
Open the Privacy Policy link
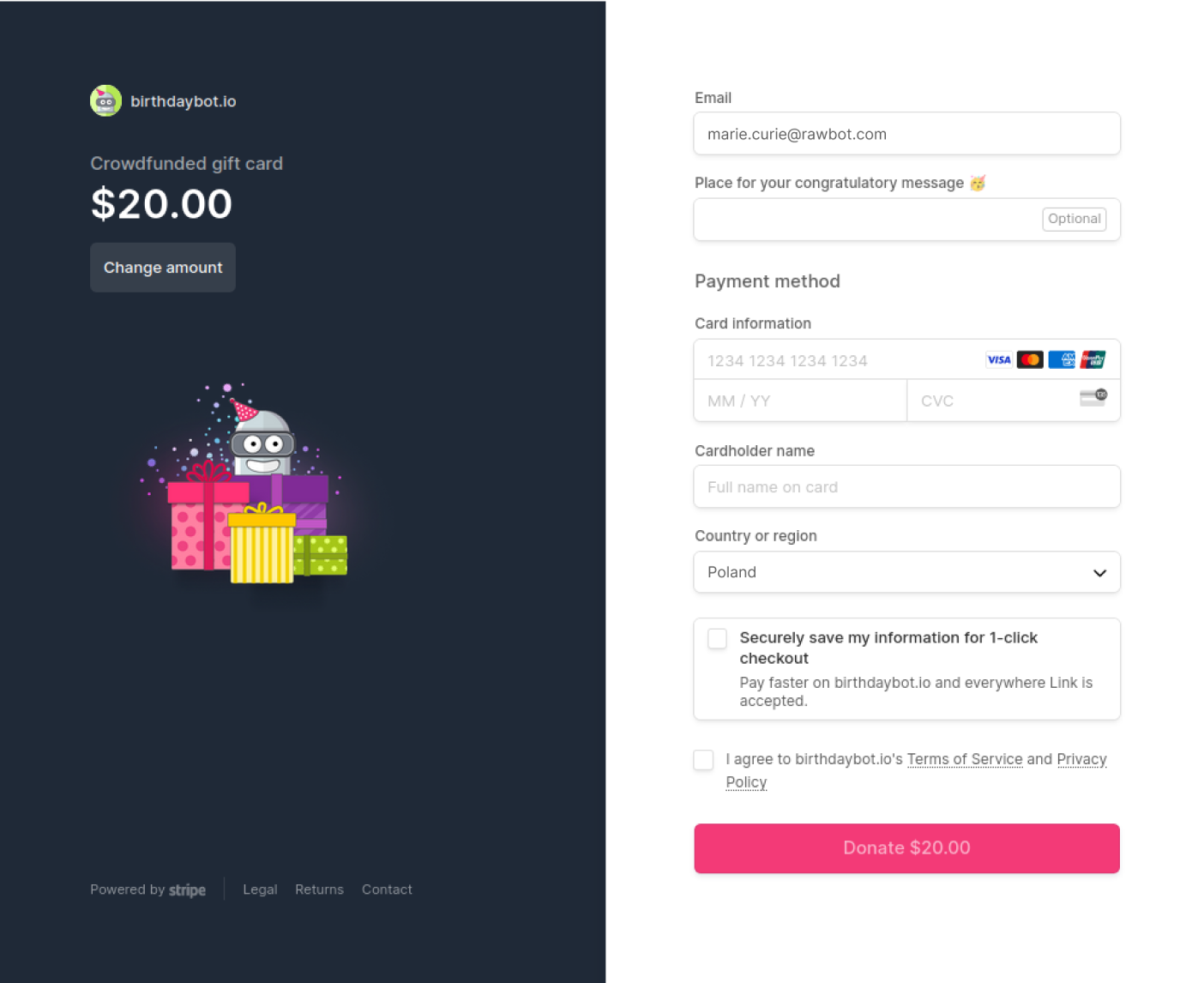coord(1081,759)
